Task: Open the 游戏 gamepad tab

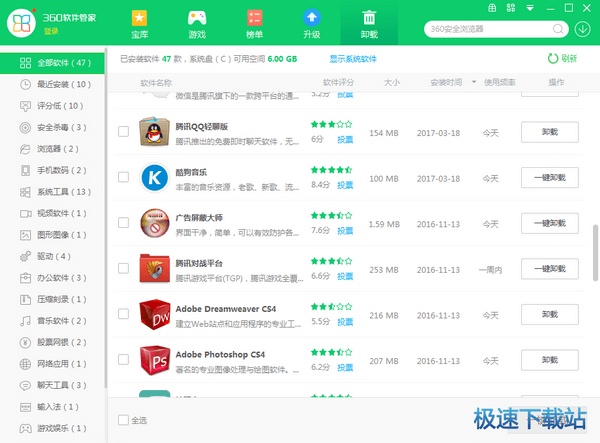Action: (197, 23)
